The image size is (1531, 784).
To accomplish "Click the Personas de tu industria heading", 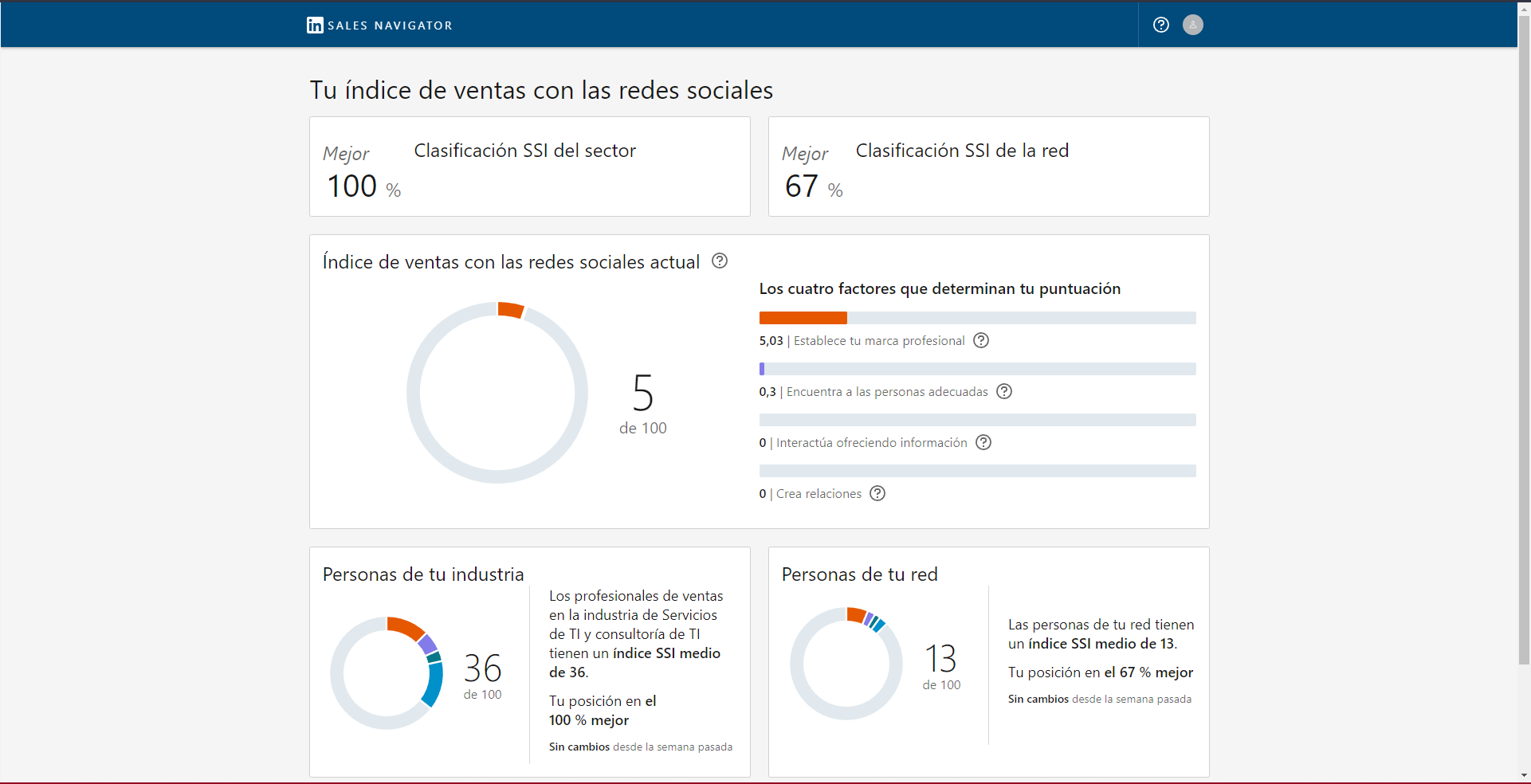I will [x=423, y=574].
